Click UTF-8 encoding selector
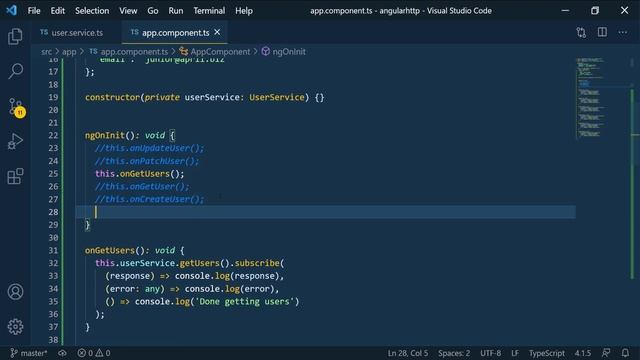 490,353
